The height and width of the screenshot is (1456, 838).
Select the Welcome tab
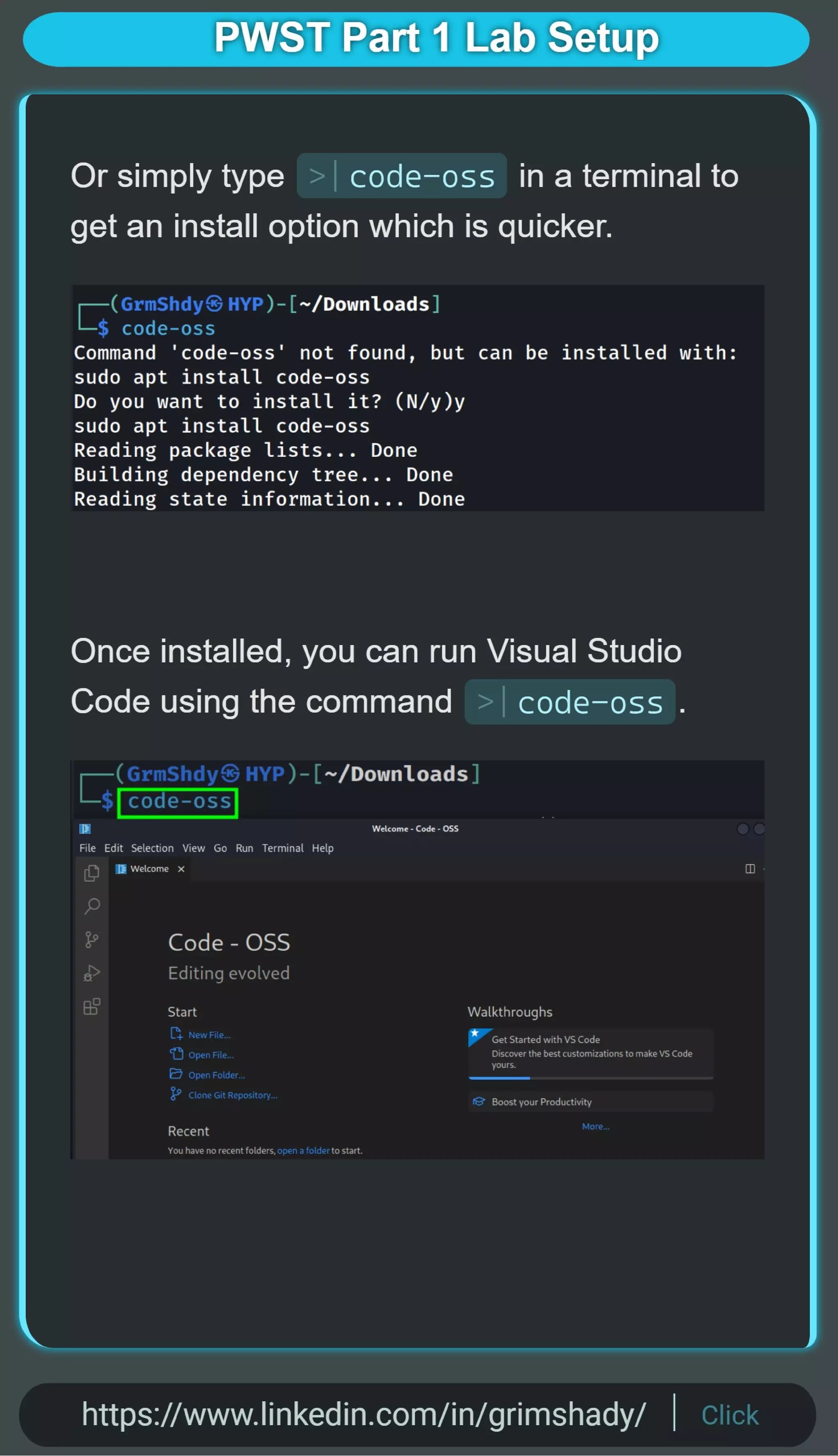point(150,869)
